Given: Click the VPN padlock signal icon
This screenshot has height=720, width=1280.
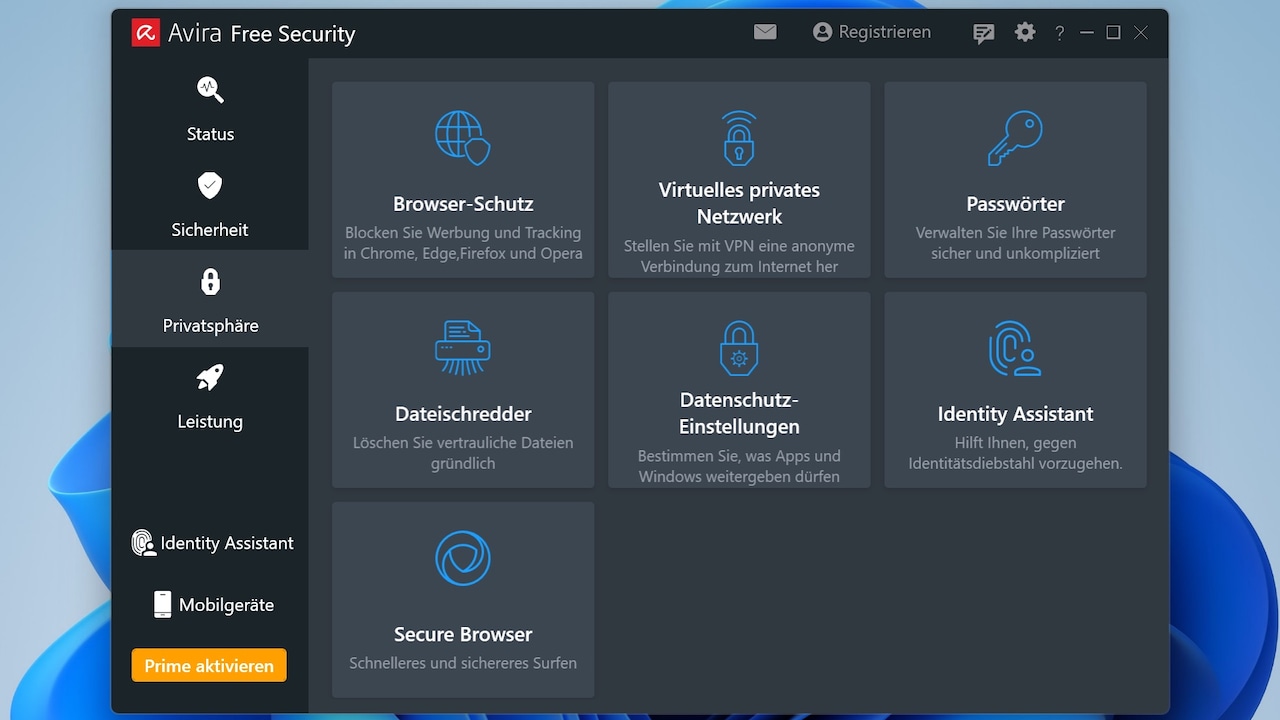Looking at the screenshot, I should [739, 137].
